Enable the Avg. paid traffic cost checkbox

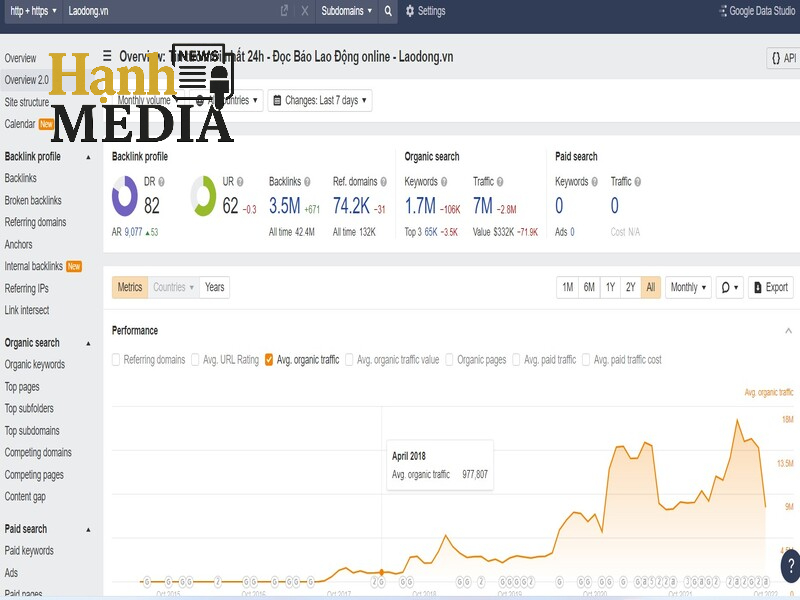(586, 360)
